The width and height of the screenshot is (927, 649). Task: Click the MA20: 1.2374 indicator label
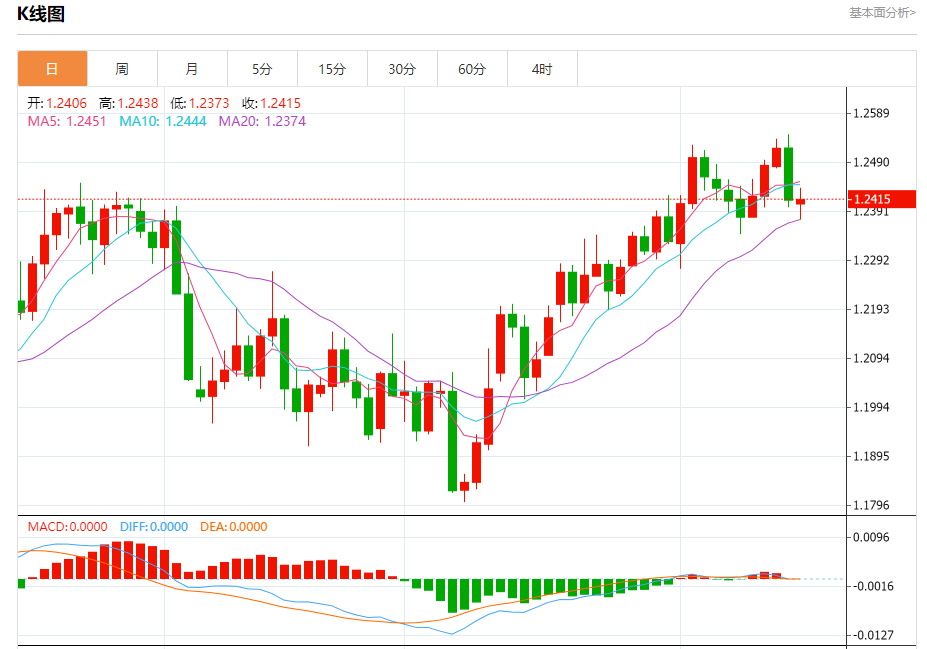coord(262,121)
